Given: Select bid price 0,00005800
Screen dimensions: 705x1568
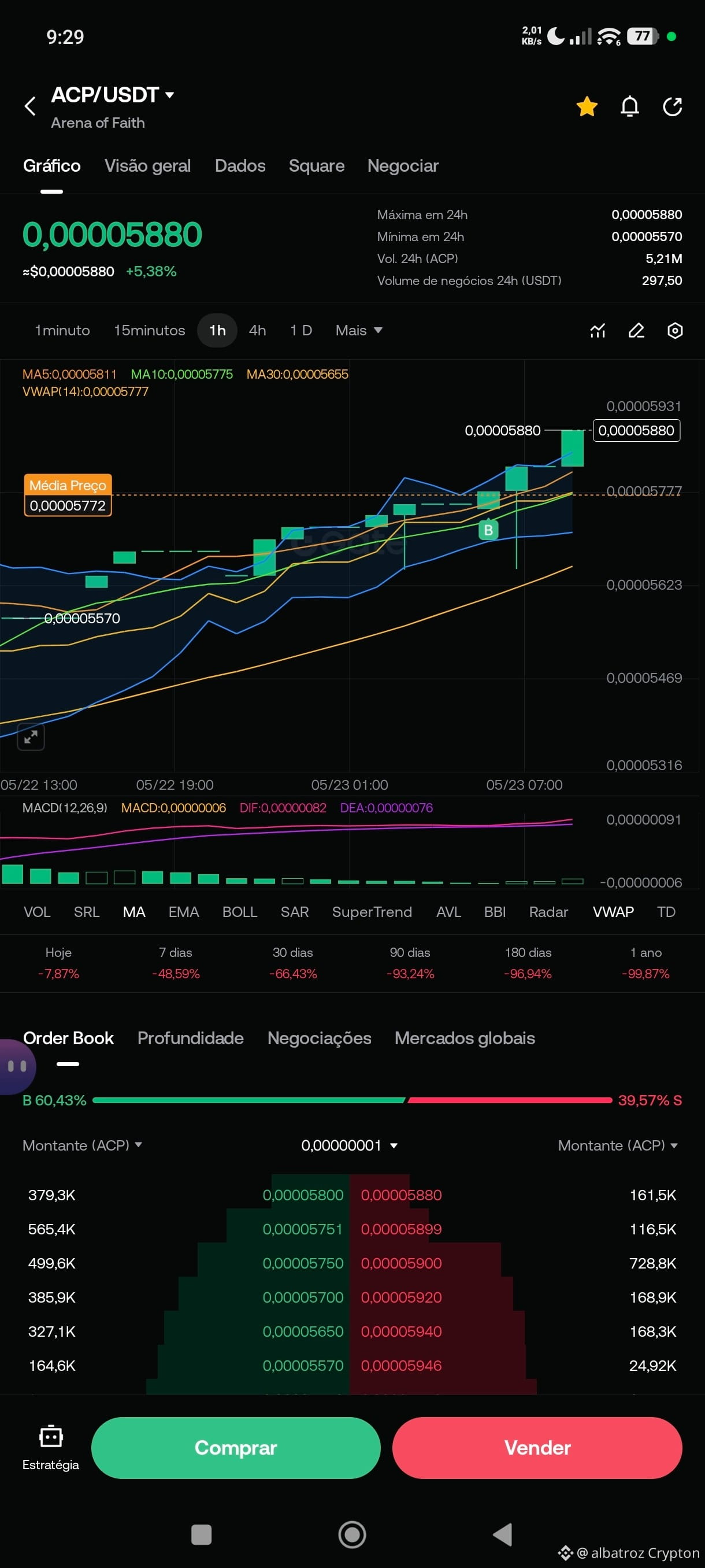Looking at the screenshot, I should tap(303, 1195).
